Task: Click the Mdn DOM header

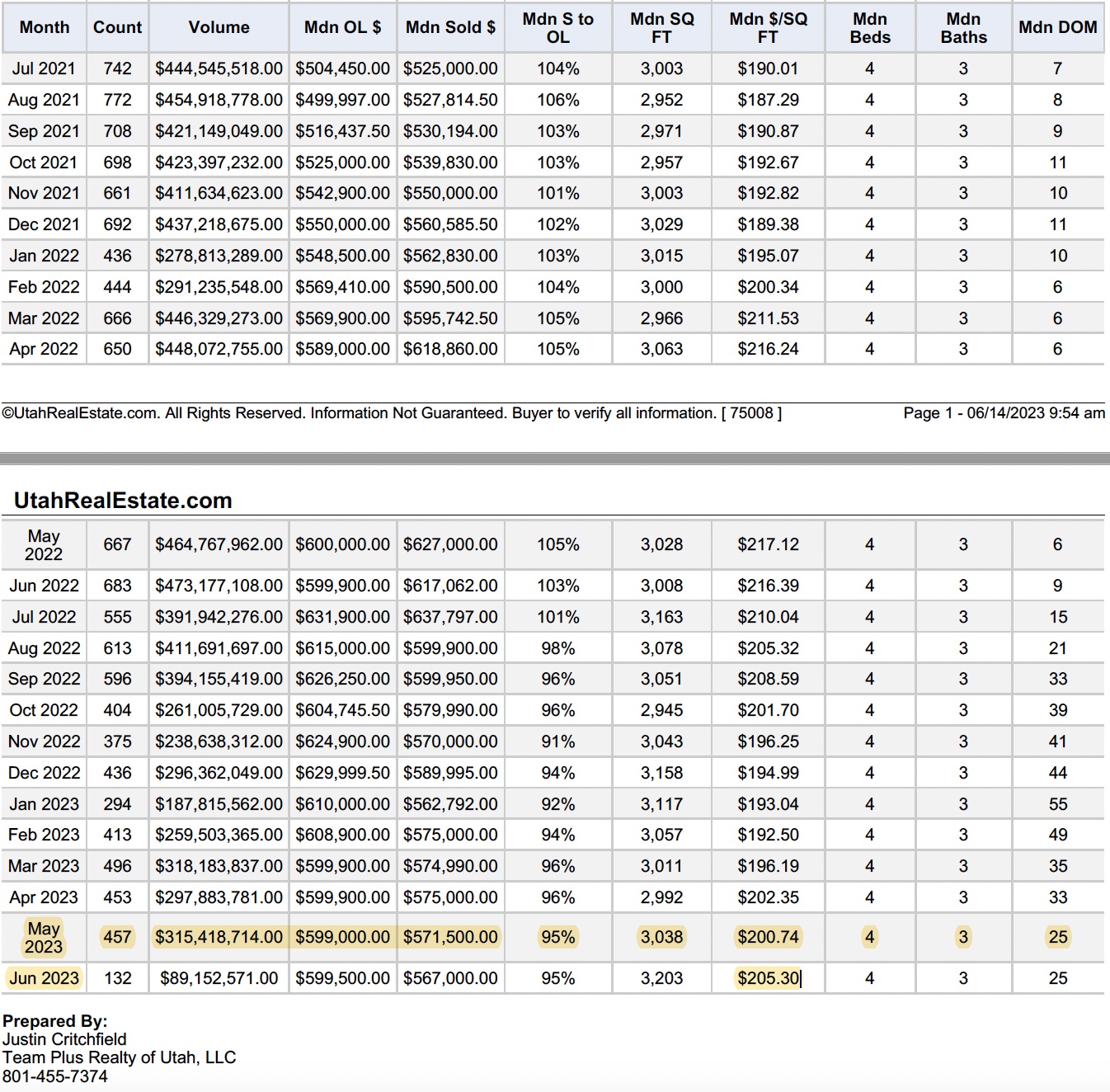Action: (1057, 27)
